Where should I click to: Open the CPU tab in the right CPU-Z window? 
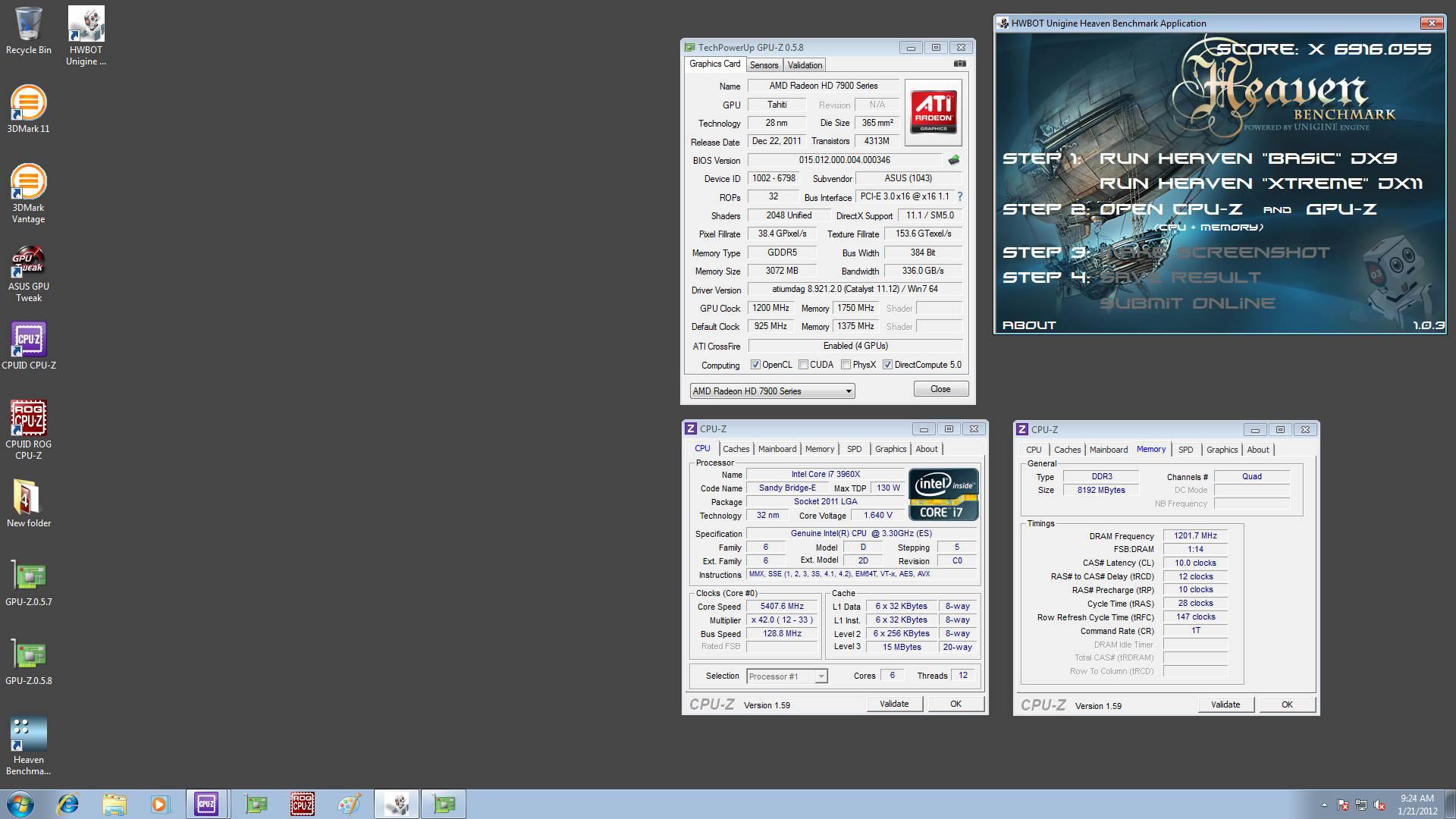click(x=1034, y=450)
